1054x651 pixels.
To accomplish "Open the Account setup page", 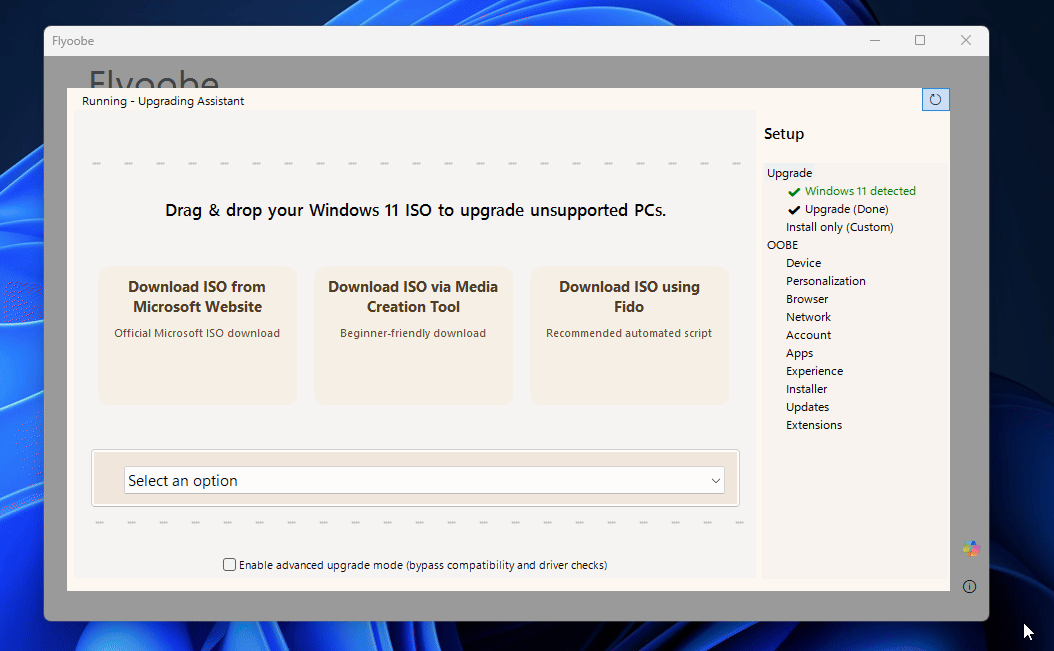I will [x=808, y=335].
